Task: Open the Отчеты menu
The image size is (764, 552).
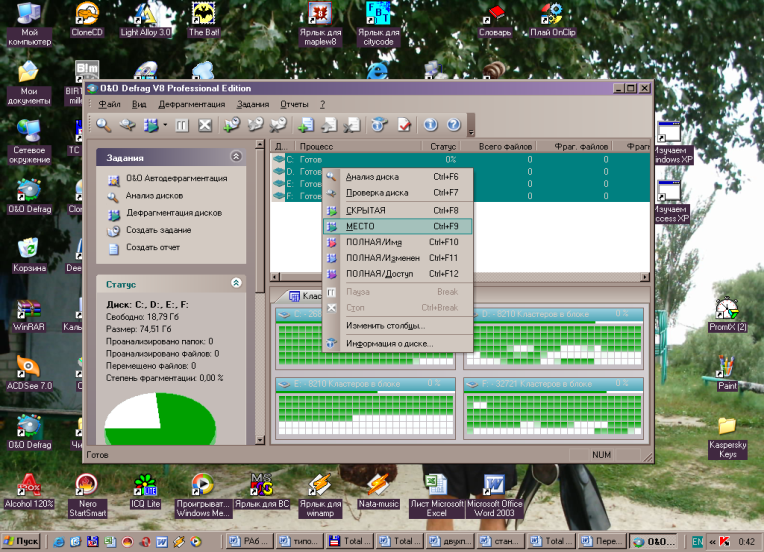Action: tap(294, 104)
